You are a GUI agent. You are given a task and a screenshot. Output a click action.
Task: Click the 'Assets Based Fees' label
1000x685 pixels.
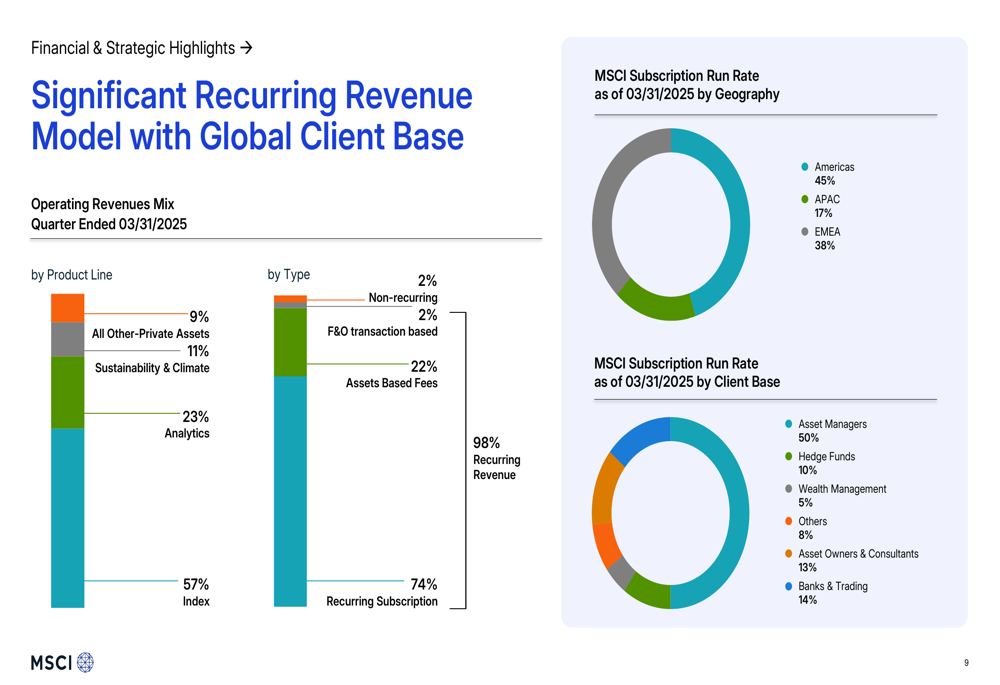pos(392,383)
